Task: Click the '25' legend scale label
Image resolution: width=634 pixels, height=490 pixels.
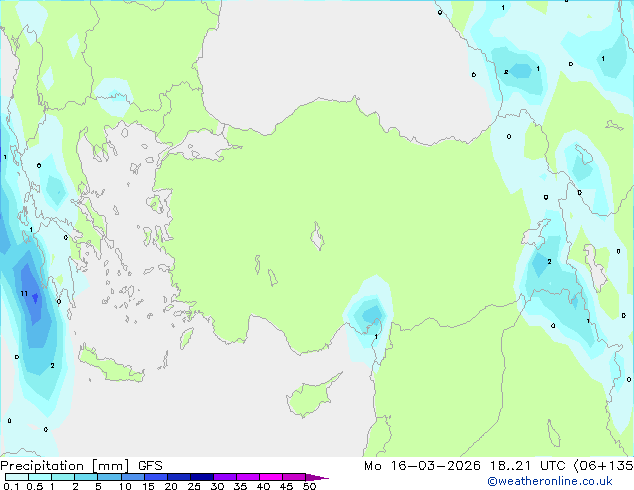Action: [194, 486]
